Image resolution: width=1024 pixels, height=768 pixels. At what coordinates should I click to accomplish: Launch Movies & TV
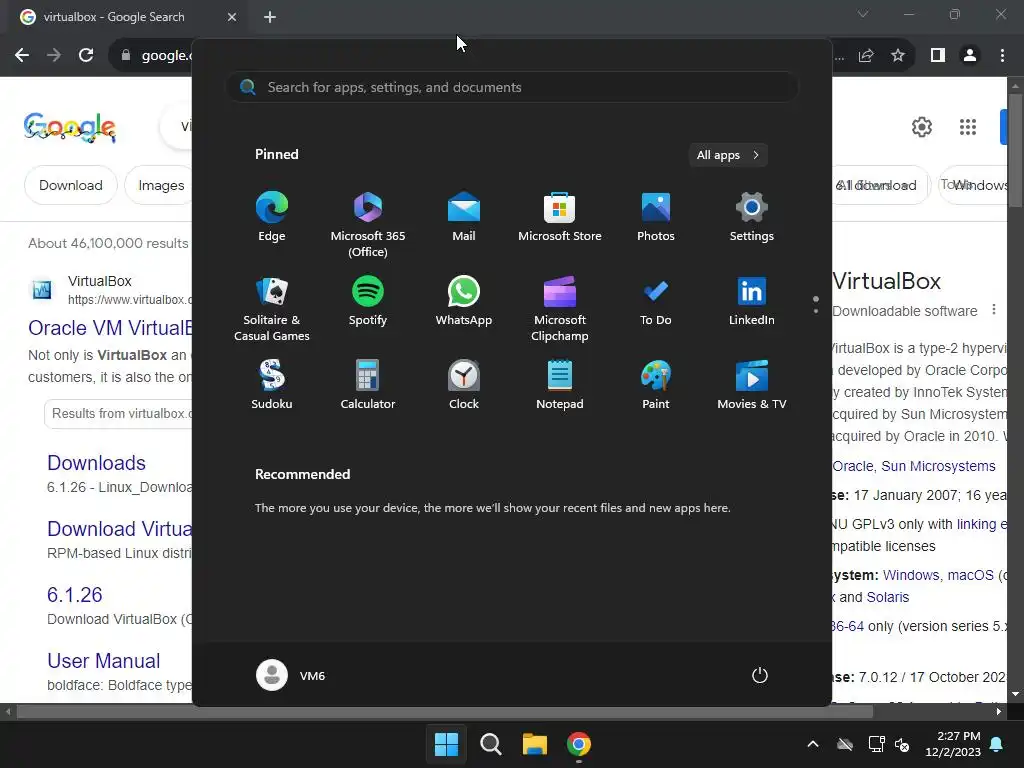[x=752, y=385]
